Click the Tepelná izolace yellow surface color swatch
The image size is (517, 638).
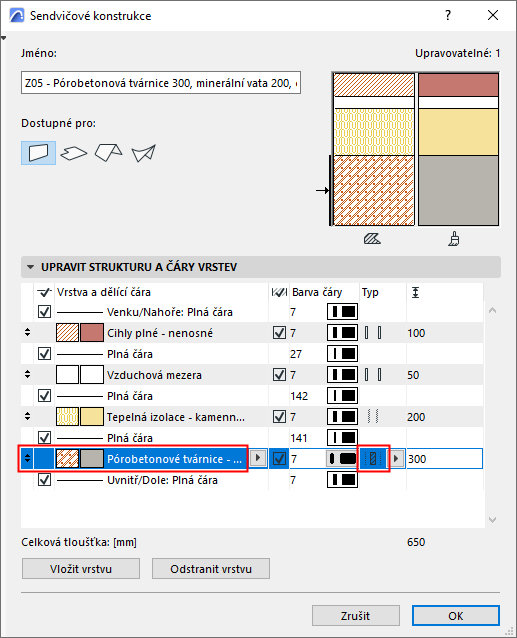(92, 417)
